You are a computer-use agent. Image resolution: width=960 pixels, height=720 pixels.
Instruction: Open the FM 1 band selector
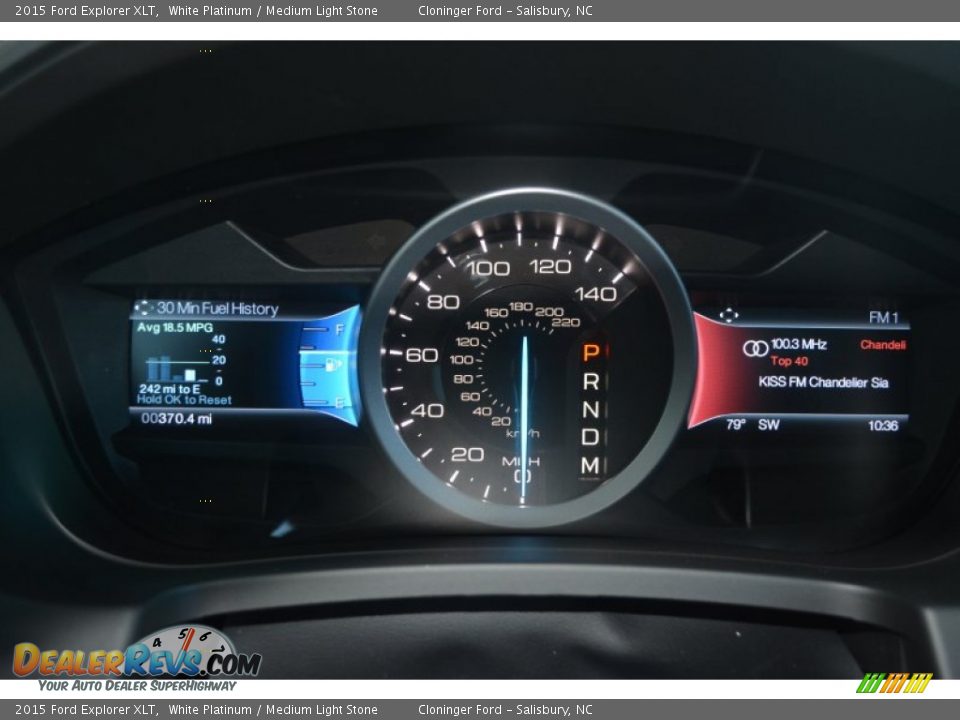(x=884, y=317)
